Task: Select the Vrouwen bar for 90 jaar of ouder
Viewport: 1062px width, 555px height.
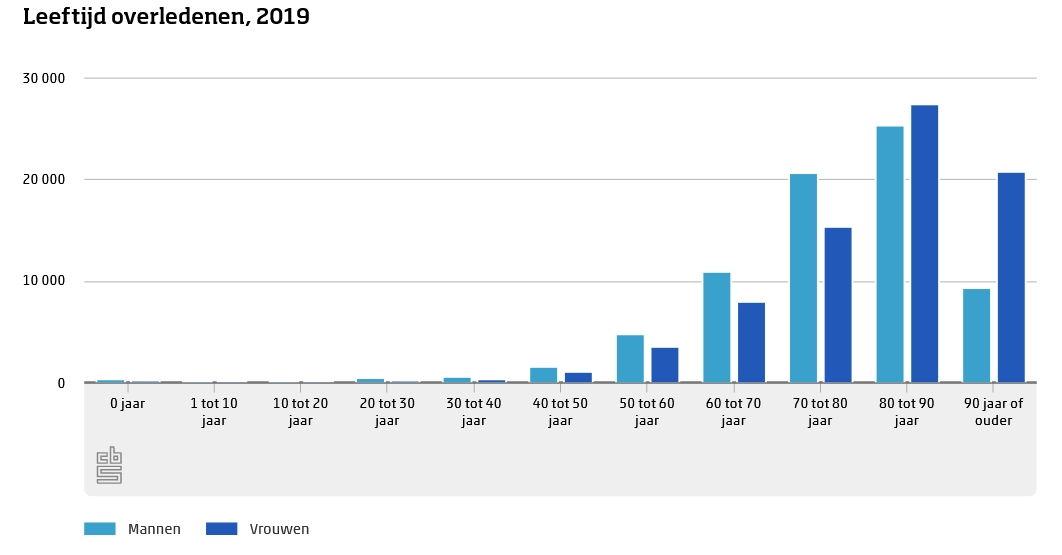Action: 1011,278
